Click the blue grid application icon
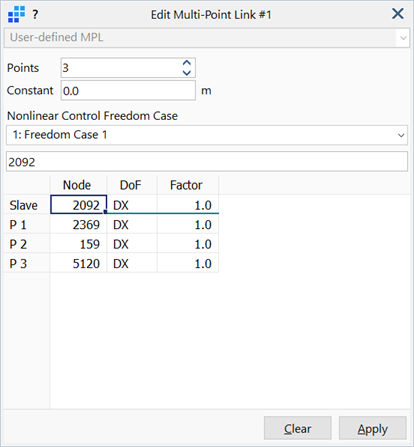The image size is (414, 447). coord(16,14)
